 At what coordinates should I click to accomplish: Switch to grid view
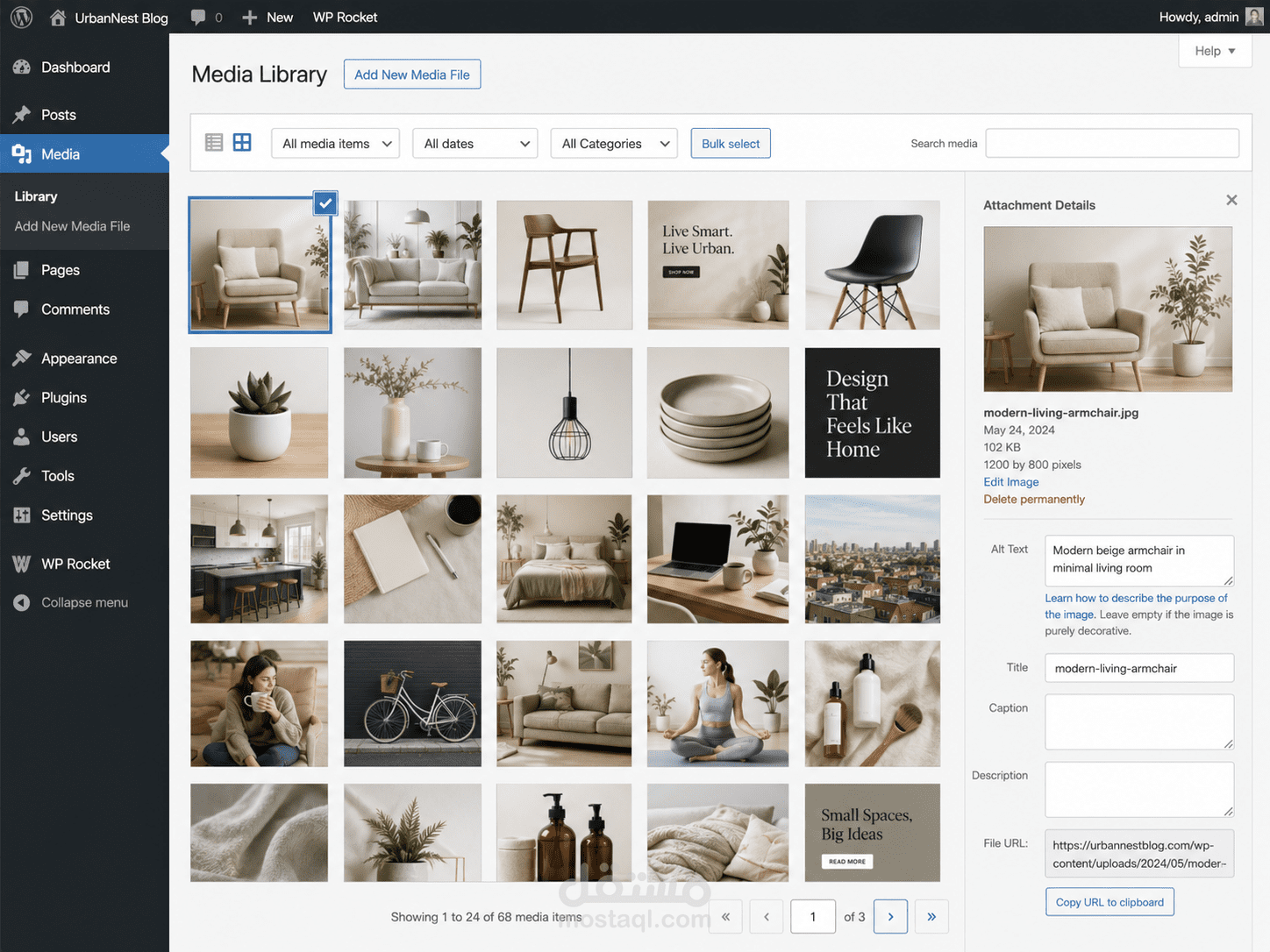pos(242,142)
